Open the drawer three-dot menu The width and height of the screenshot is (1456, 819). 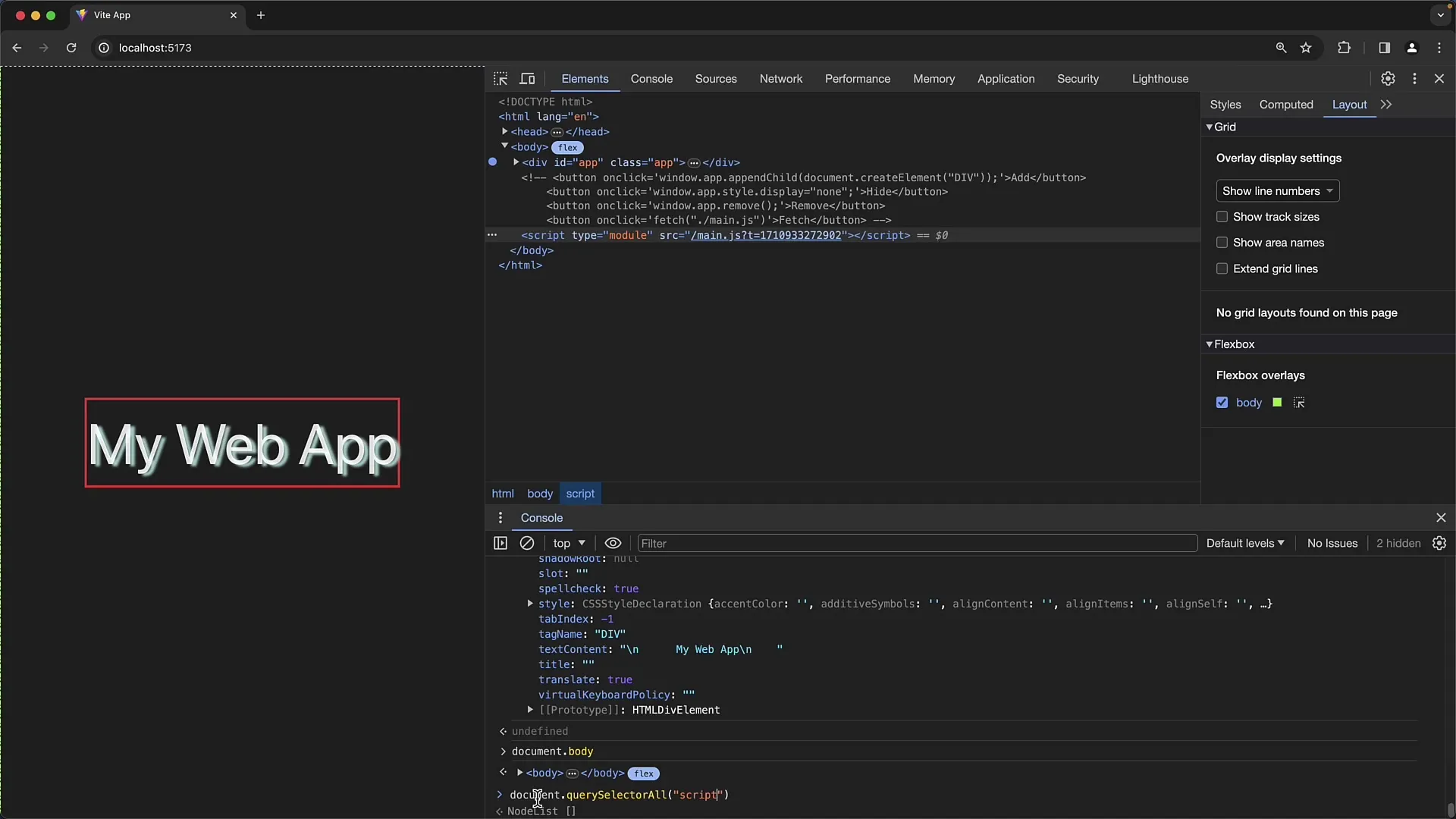pos(500,518)
